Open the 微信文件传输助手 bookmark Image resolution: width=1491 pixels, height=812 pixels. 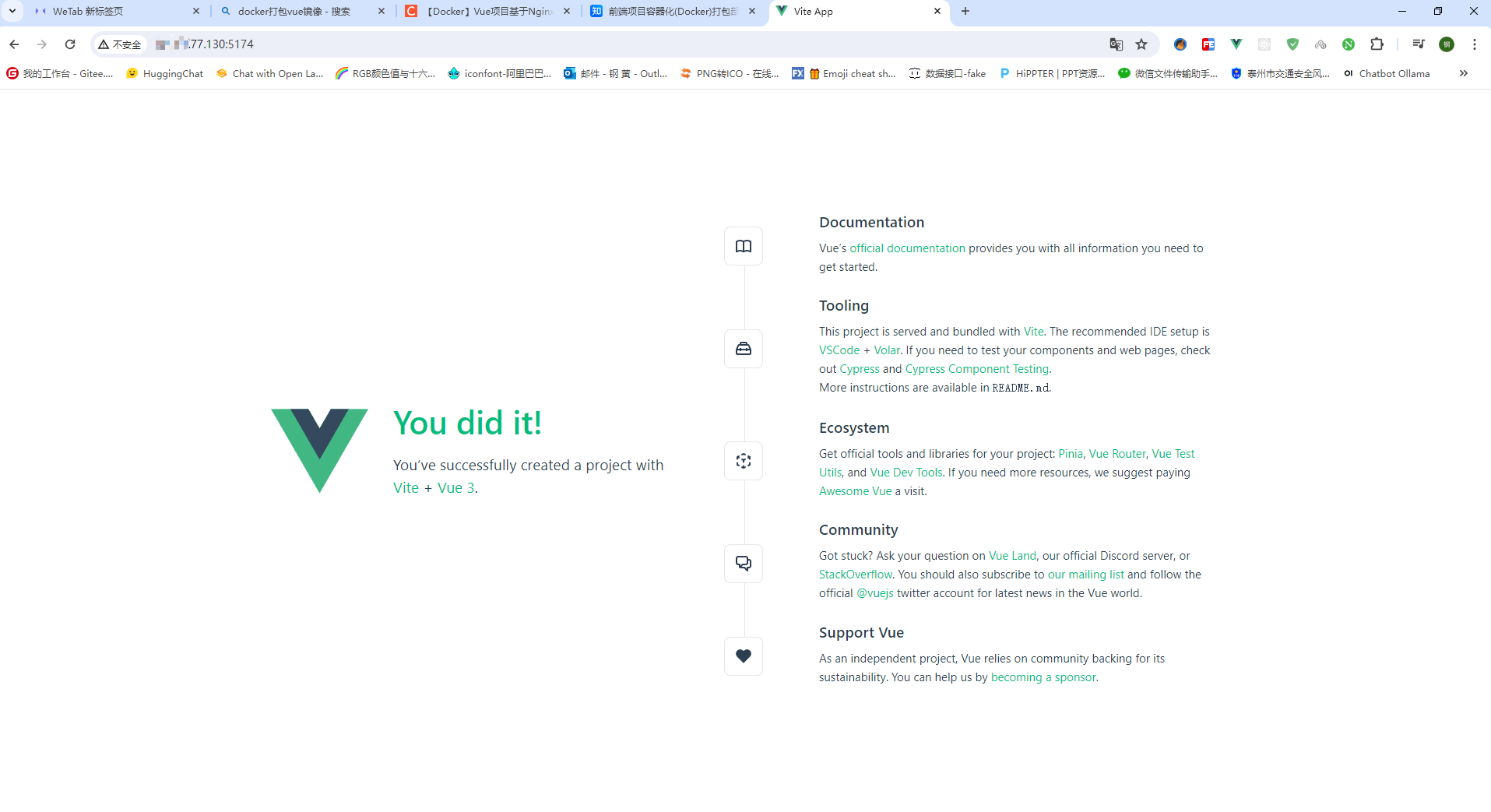click(x=1168, y=73)
